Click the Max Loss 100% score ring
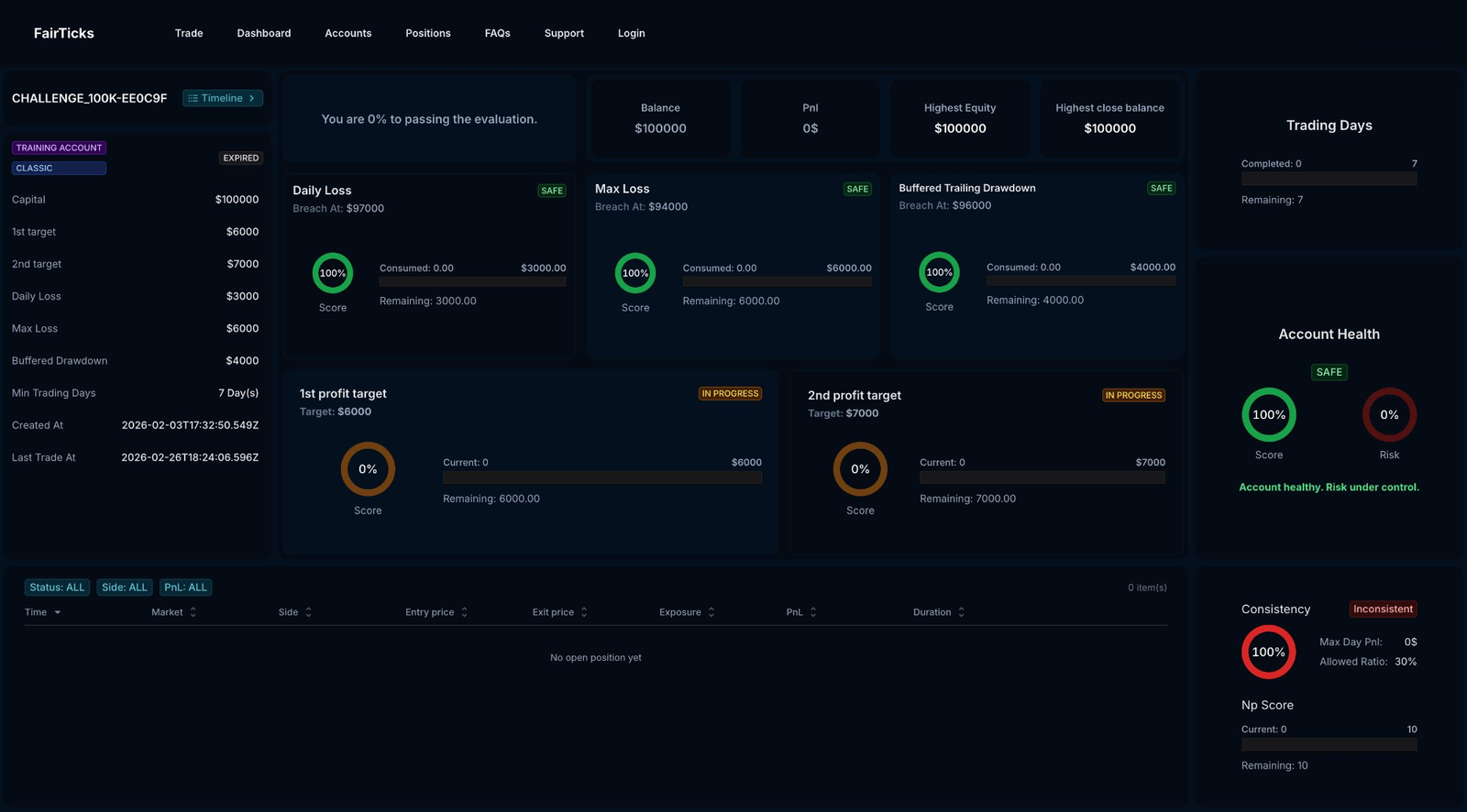The image size is (1467, 812). coord(635,273)
